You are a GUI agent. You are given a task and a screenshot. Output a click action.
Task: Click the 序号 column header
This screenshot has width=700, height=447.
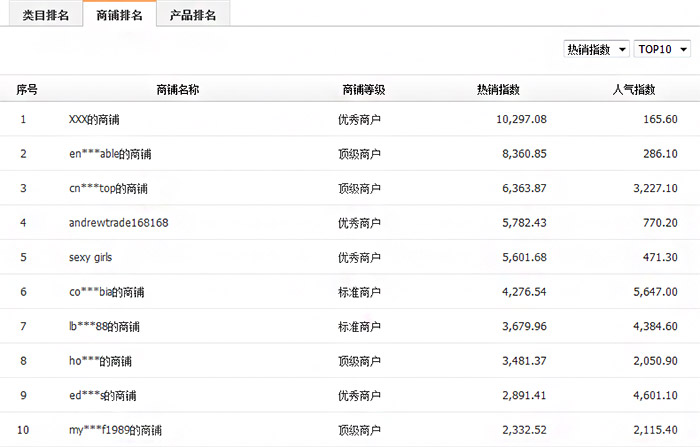click(27, 89)
